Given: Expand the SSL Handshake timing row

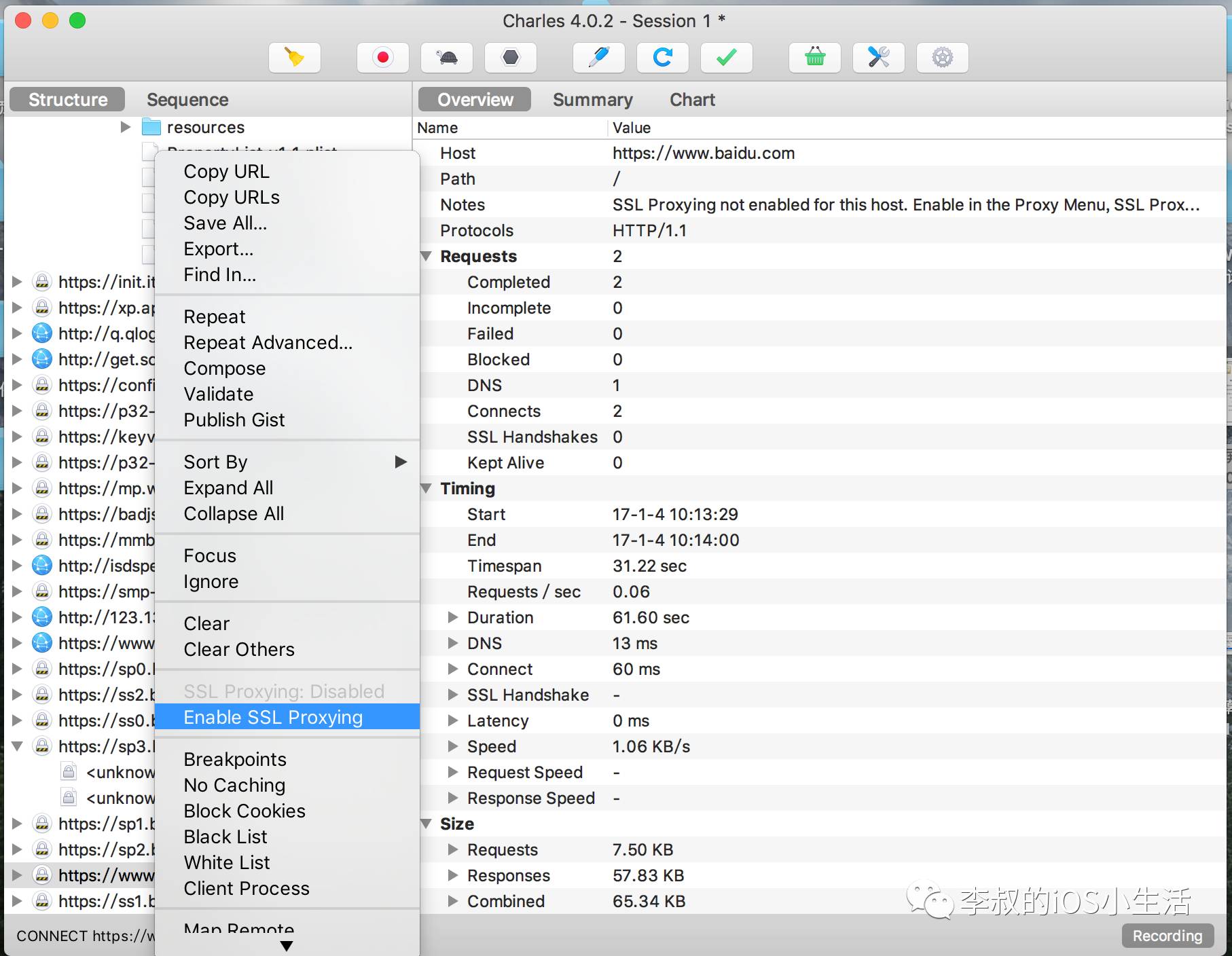Looking at the screenshot, I should pyautogui.click(x=453, y=695).
